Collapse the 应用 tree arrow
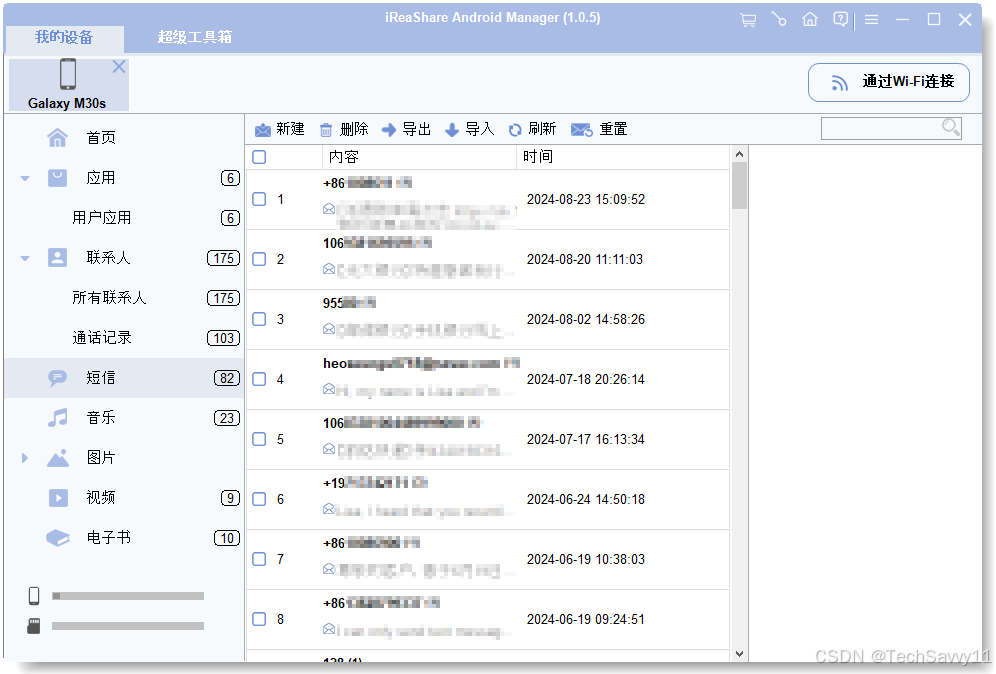Image resolution: width=996 pixels, height=674 pixels. pos(25,179)
